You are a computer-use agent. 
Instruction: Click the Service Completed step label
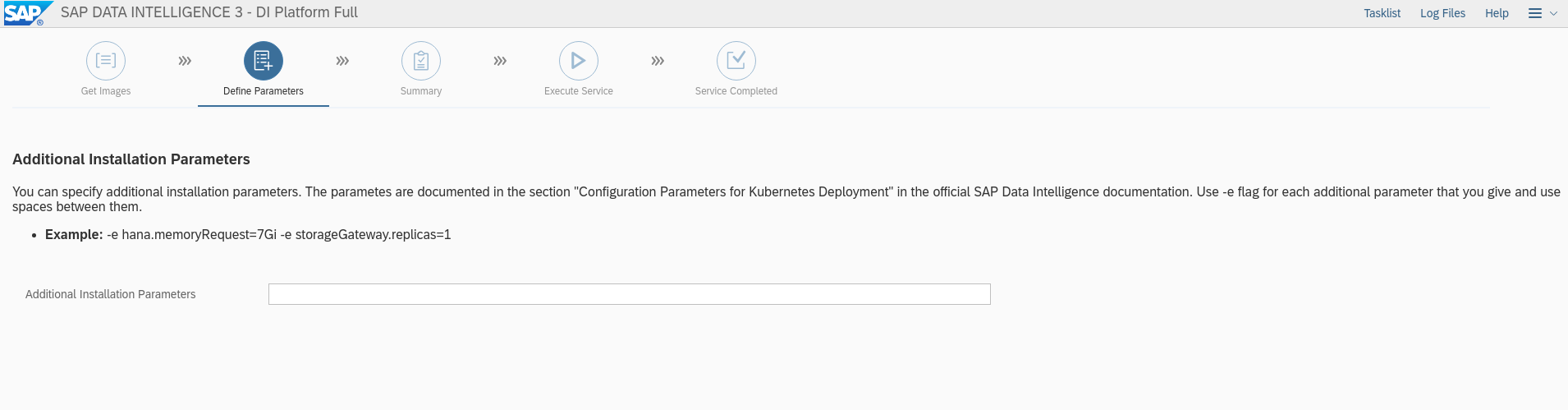coord(736,91)
